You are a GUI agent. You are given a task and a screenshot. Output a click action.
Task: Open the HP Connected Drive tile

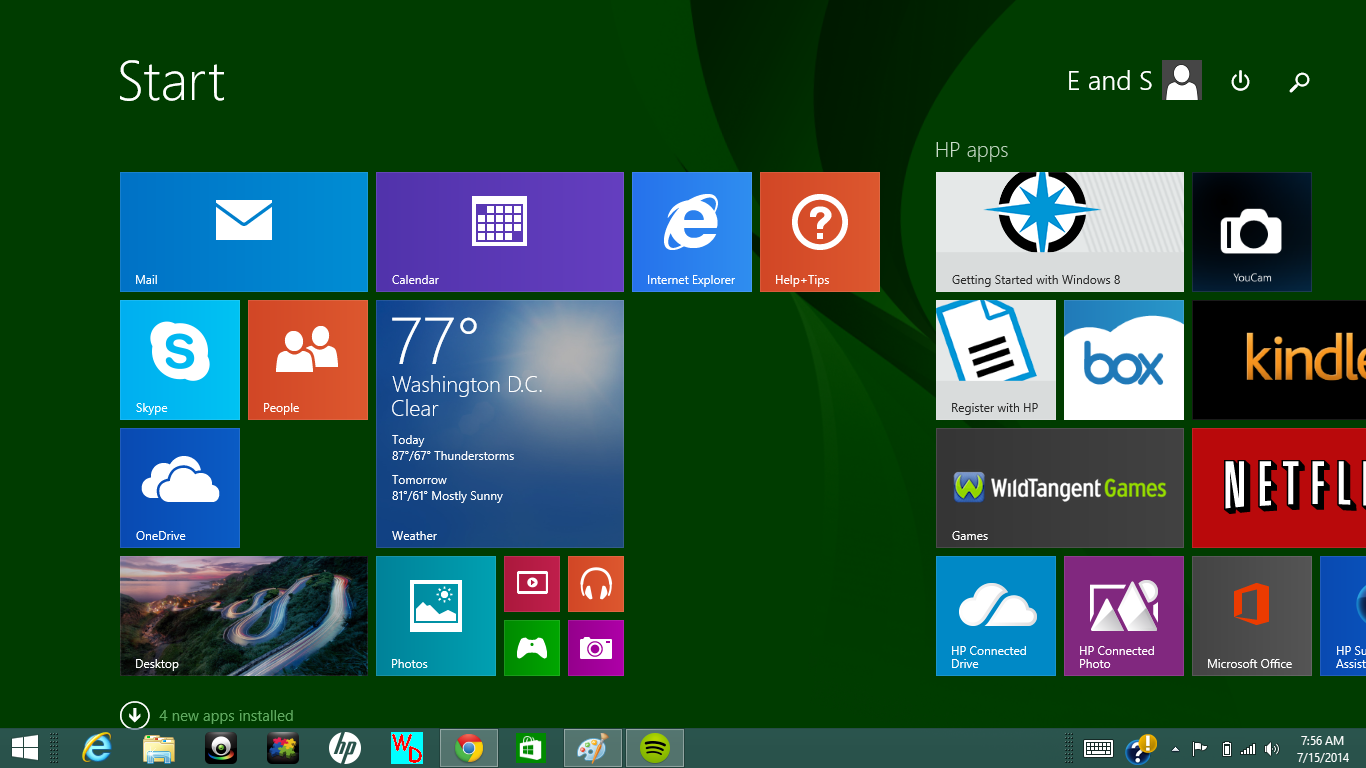[996, 616]
